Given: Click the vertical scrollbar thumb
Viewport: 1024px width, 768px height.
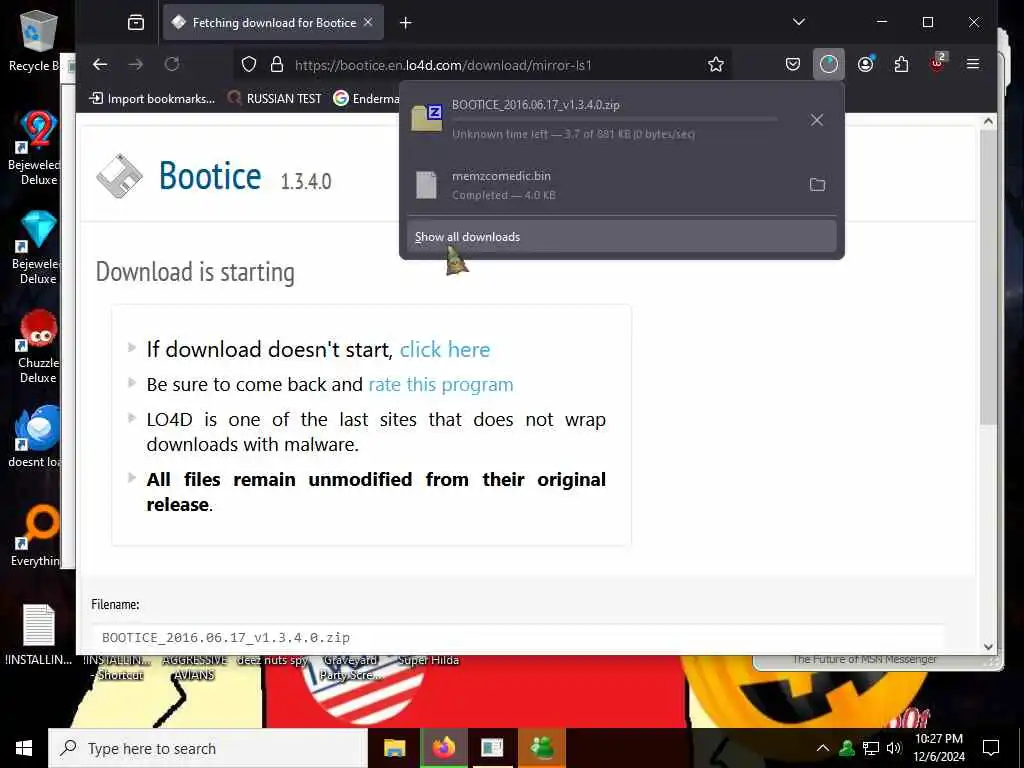Looking at the screenshot, I should pos(988,278).
